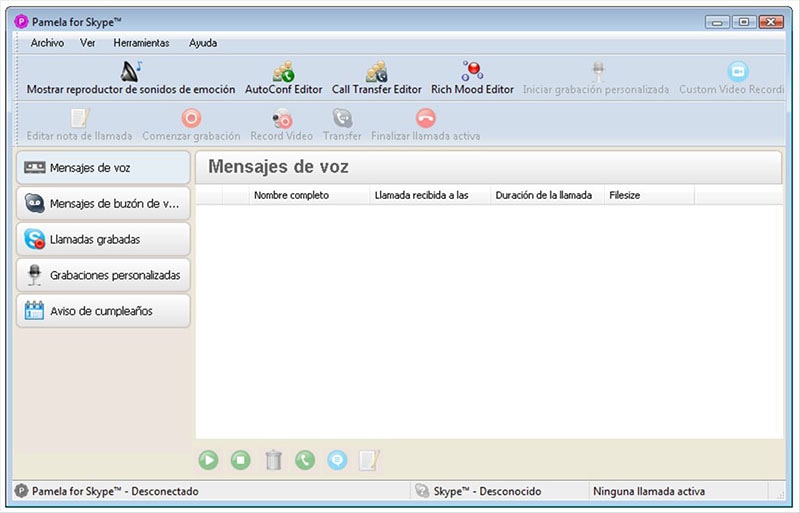
Task: Click Ninguna llamada activa status text
Action: click(x=649, y=492)
